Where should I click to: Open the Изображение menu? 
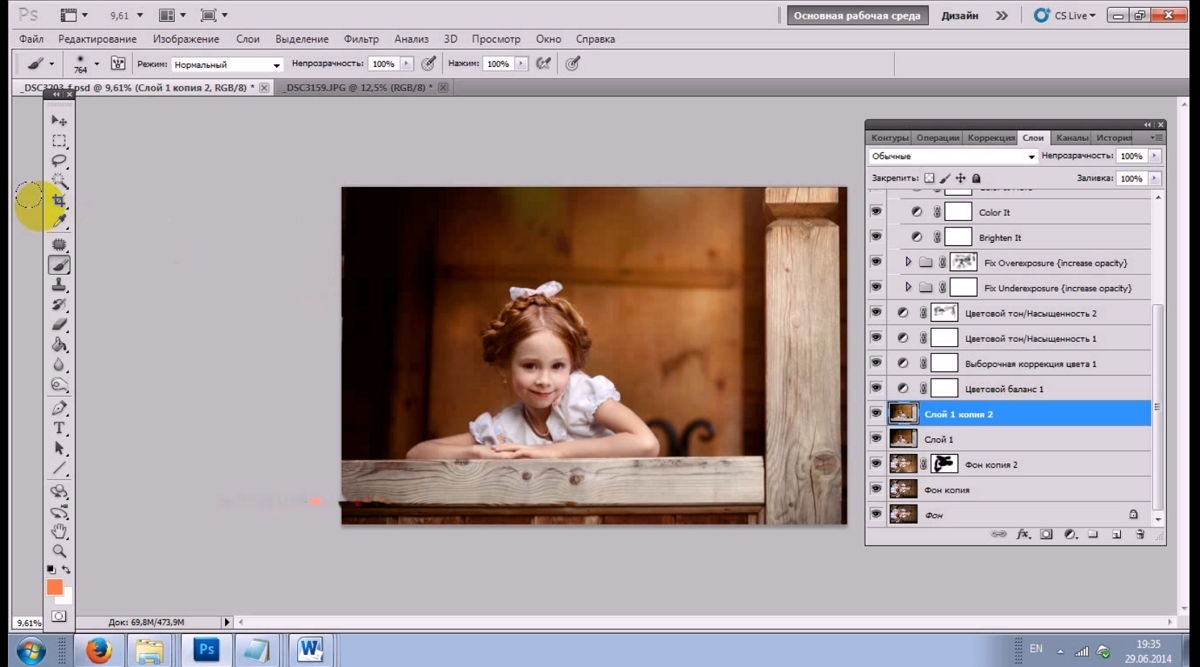(x=187, y=39)
